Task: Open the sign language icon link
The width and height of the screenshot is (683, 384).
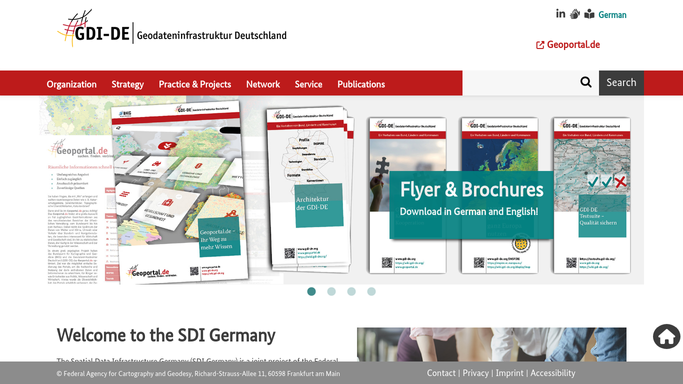Action: point(575,14)
